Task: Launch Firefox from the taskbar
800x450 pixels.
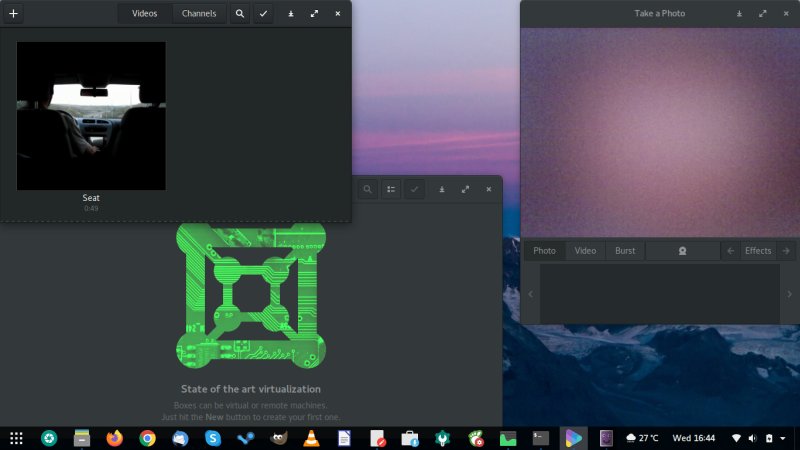Action: coord(114,438)
